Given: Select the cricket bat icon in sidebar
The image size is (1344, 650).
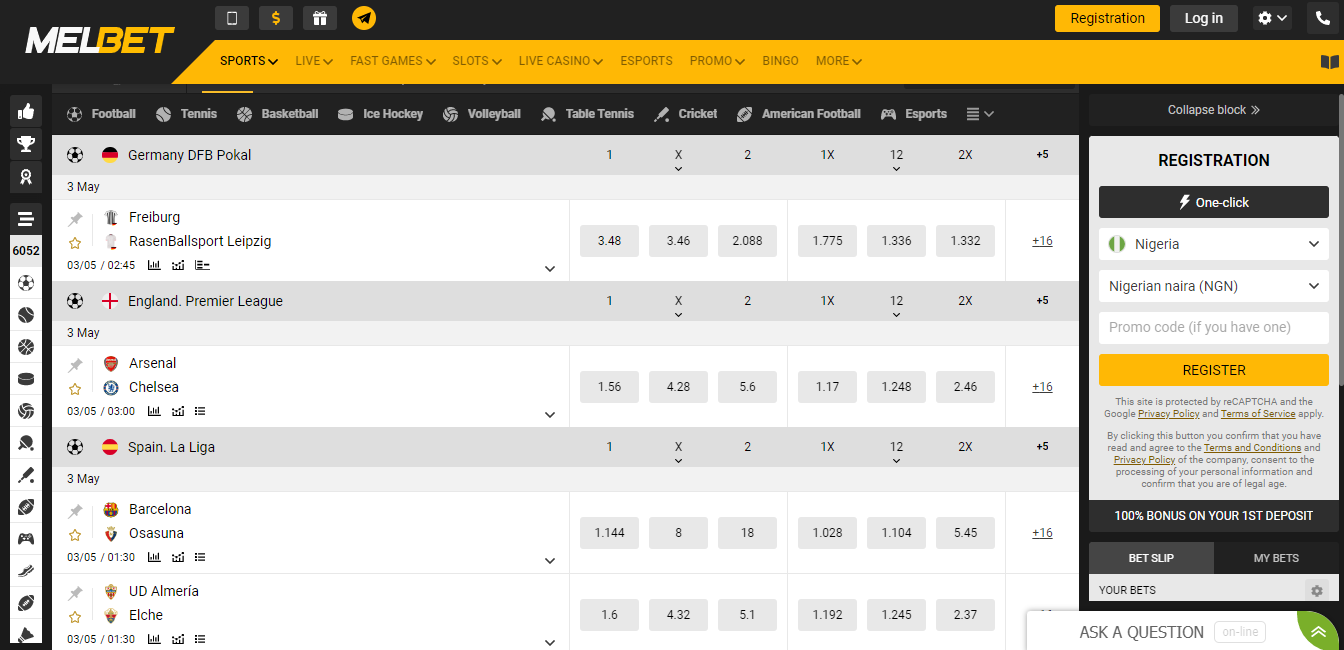Looking at the screenshot, I should [x=26, y=475].
